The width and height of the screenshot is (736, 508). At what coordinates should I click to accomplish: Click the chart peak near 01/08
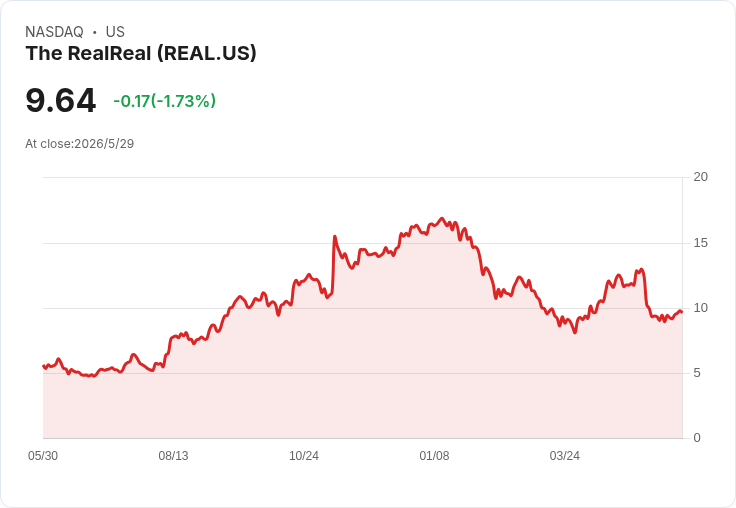441,218
